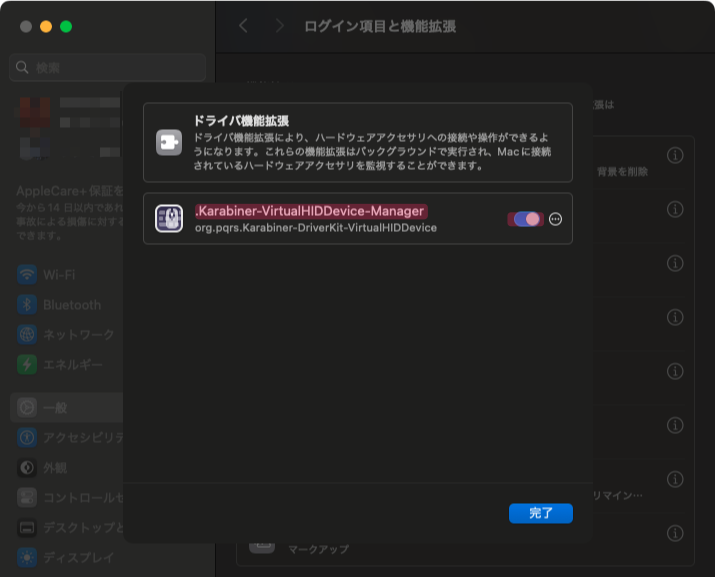Click the 外観 sidebar icon
This screenshot has height=577, width=715.
[x=27, y=468]
